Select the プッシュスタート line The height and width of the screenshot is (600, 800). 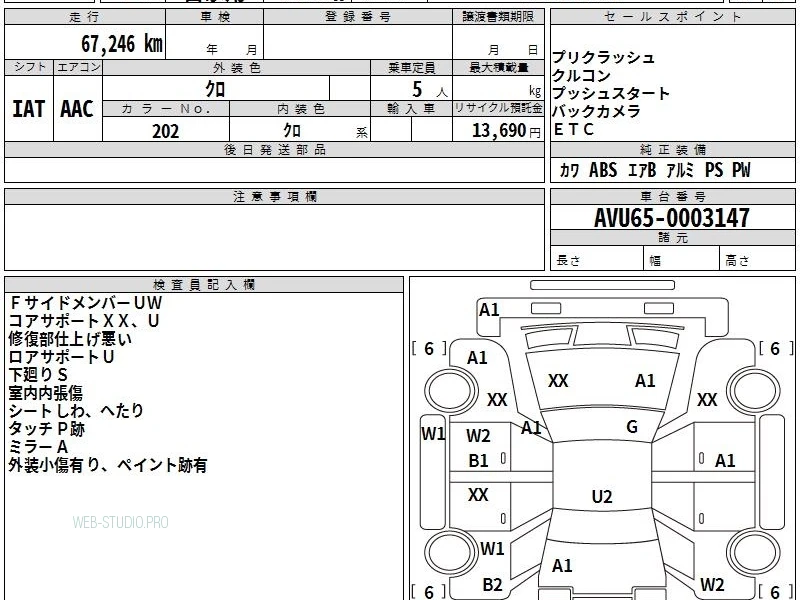pos(611,93)
